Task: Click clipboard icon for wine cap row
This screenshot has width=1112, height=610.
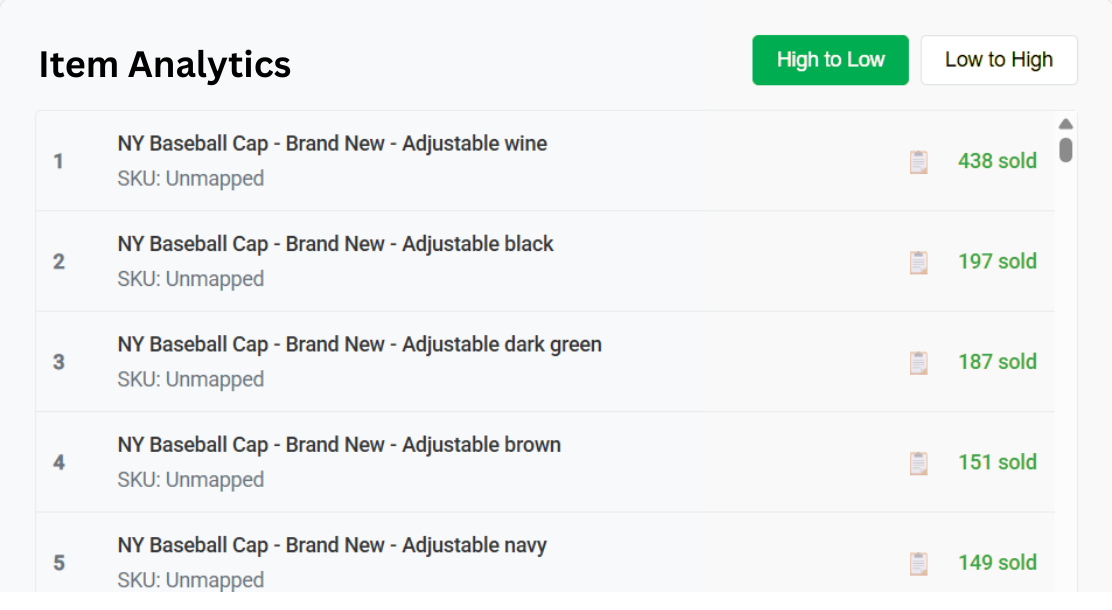Action: [918, 162]
